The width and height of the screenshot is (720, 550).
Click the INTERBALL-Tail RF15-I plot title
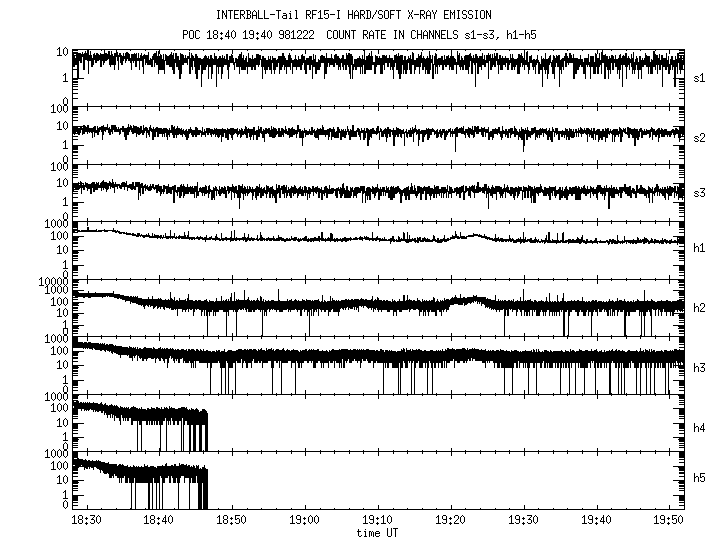click(353, 16)
